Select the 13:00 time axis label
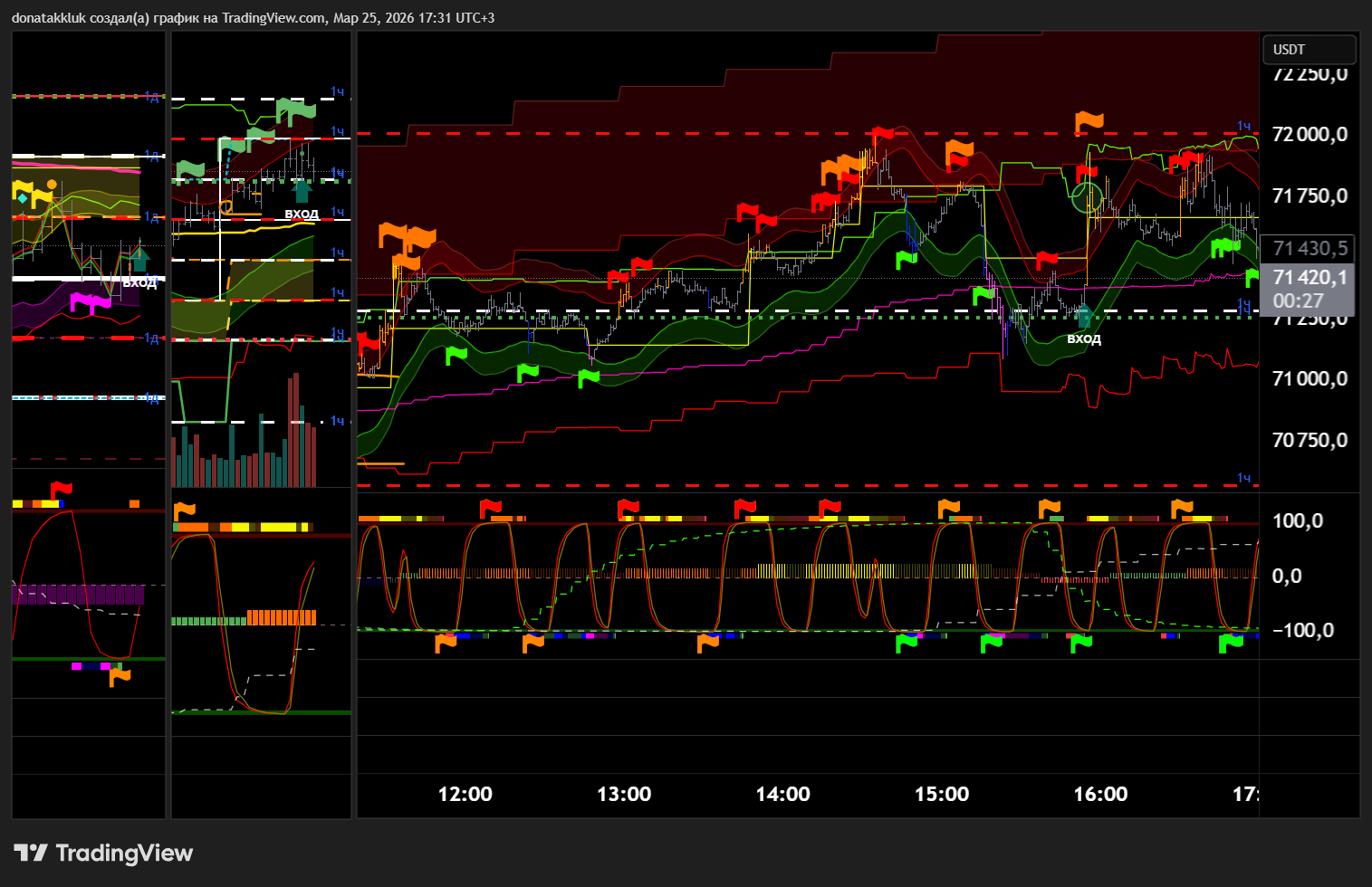Screen dimensions: 1372x887 click(624, 794)
